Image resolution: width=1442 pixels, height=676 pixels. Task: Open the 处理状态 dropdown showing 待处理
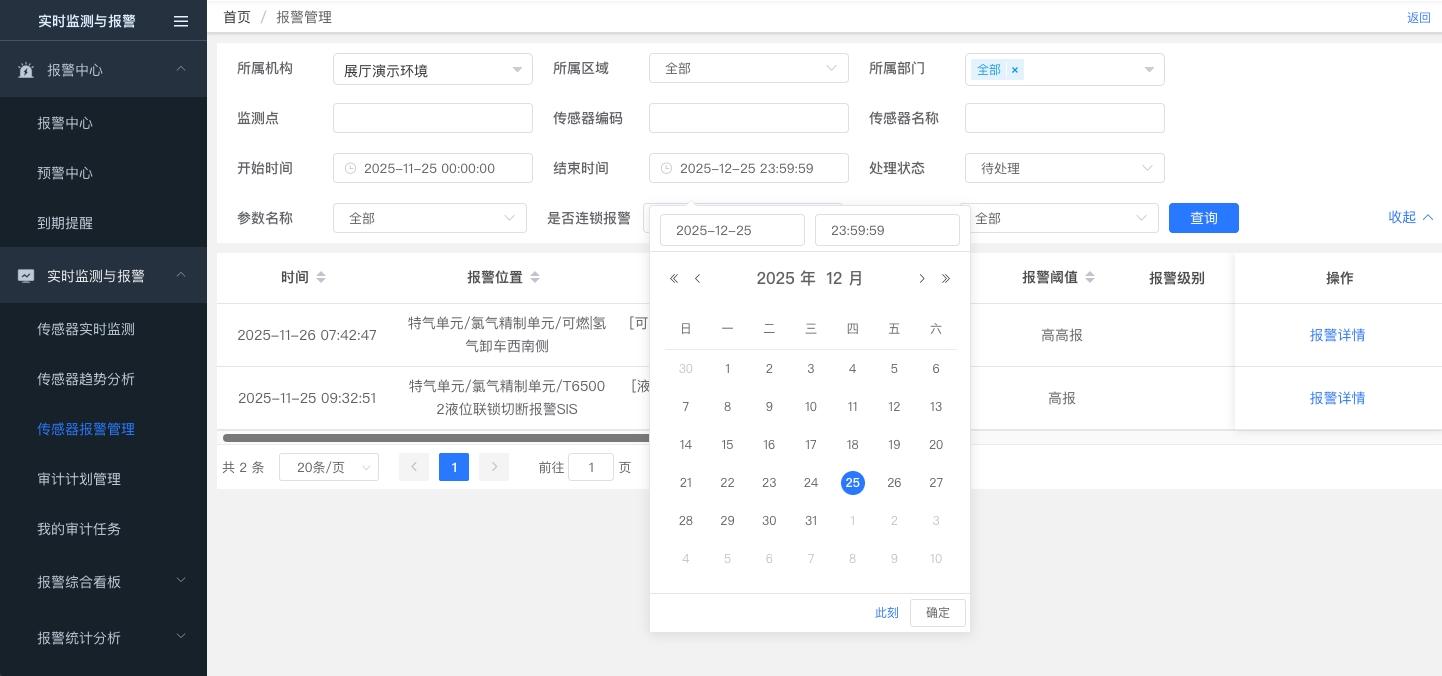coord(1064,168)
